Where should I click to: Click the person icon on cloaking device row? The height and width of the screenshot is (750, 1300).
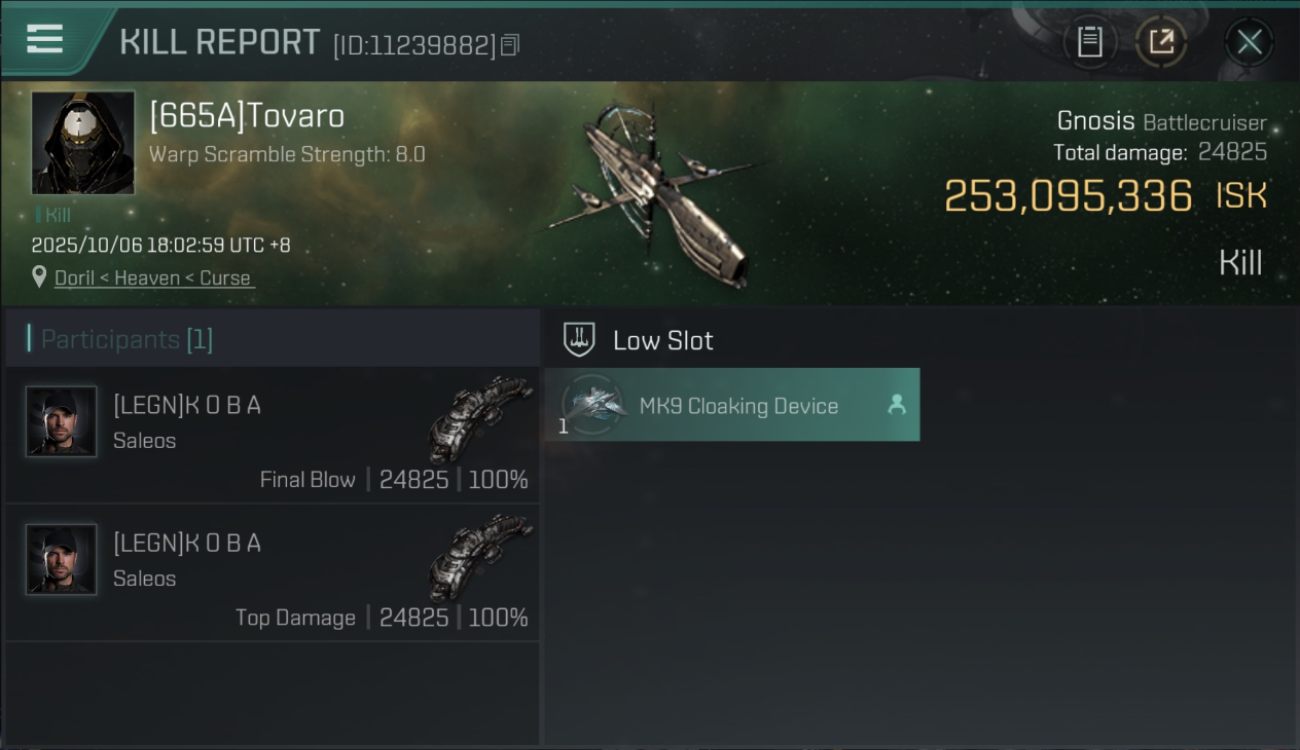click(896, 404)
